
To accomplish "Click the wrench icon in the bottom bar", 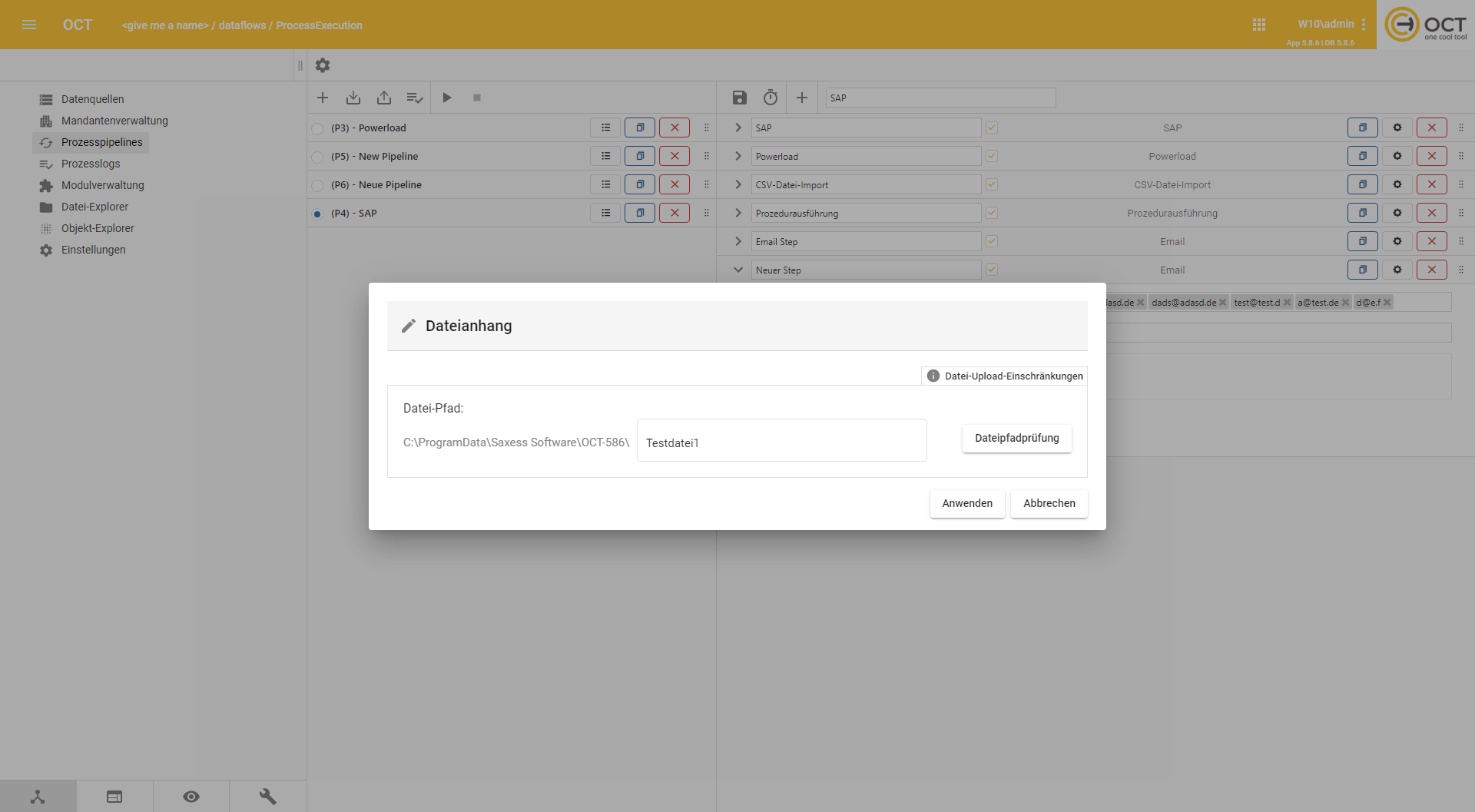I will coord(267,797).
